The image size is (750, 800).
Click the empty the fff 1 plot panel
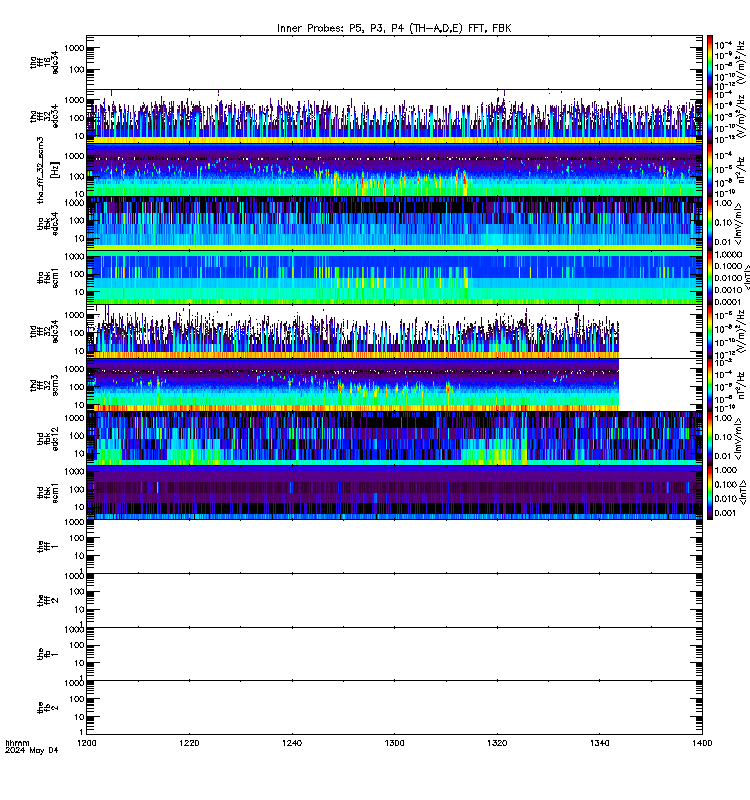pyautogui.click(x=394, y=546)
